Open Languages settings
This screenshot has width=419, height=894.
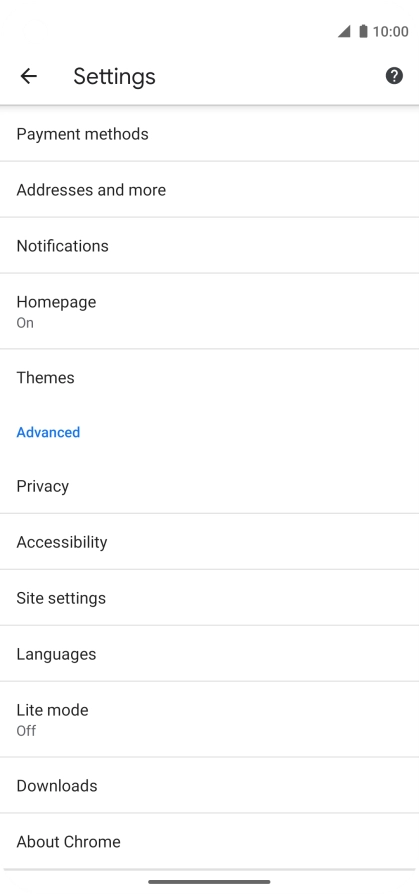(x=209, y=654)
